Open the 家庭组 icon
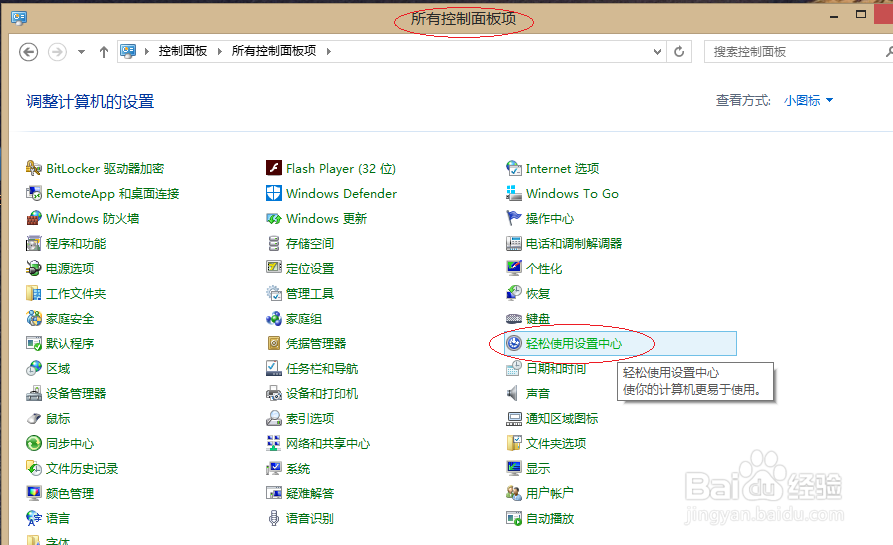Screen dimensions: 893x545 (x=274, y=318)
